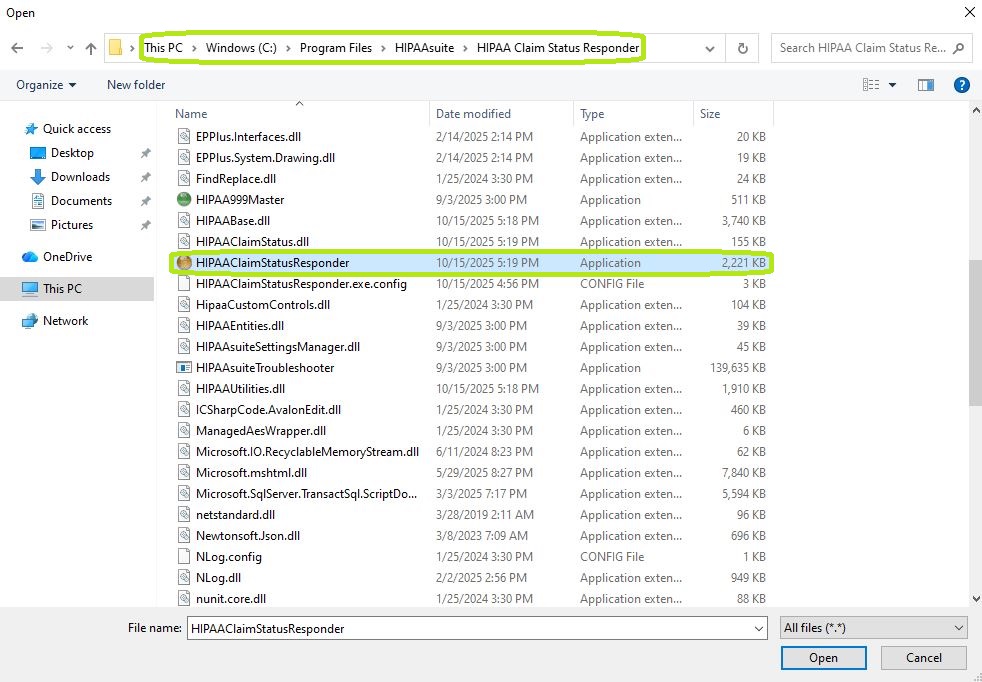982x682 pixels.
Task: Click the search magnifier icon
Action: point(958,48)
